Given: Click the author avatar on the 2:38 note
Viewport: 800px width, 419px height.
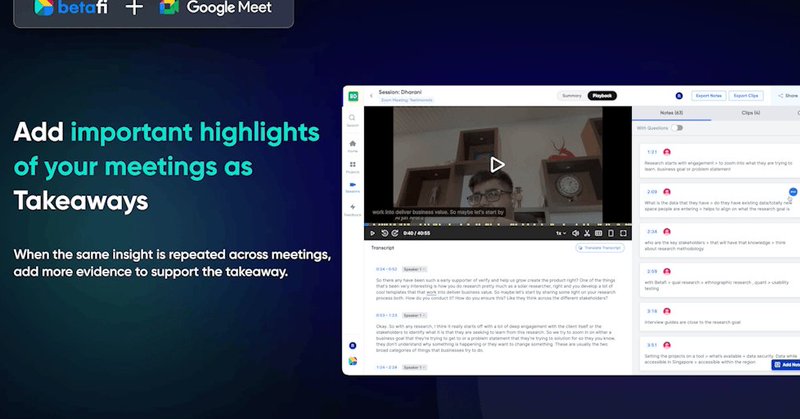Looking at the screenshot, I should click(x=667, y=232).
